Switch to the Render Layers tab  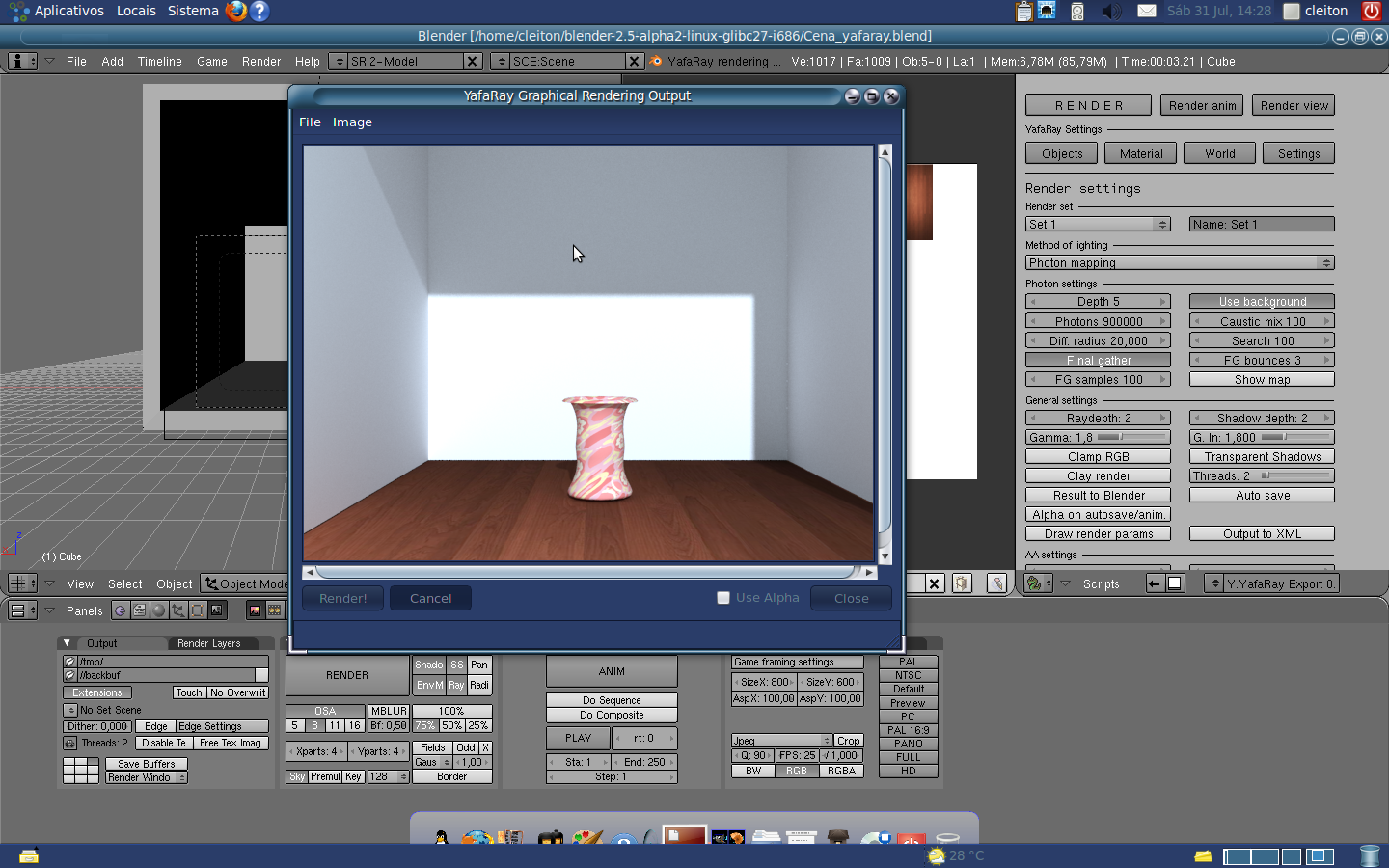click(209, 643)
